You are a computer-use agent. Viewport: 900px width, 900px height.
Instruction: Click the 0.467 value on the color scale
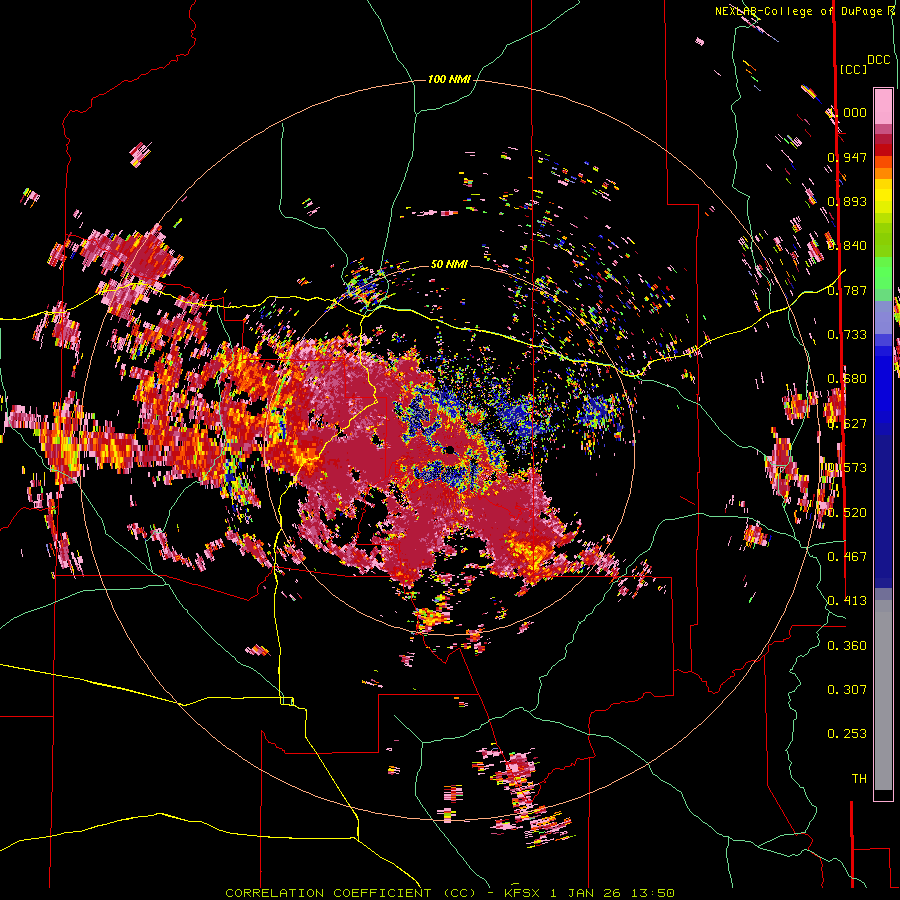(847, 557)
